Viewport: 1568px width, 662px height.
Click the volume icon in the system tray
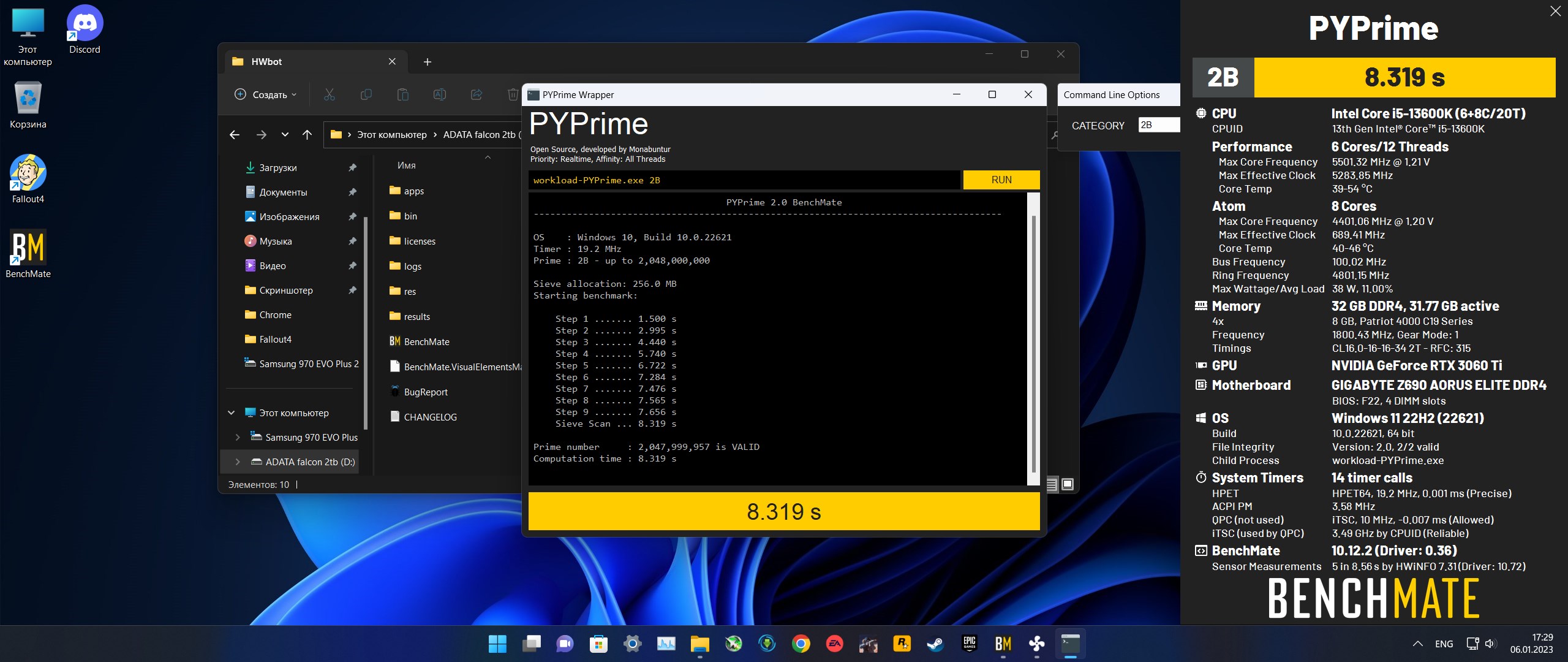click(1491, 644)
